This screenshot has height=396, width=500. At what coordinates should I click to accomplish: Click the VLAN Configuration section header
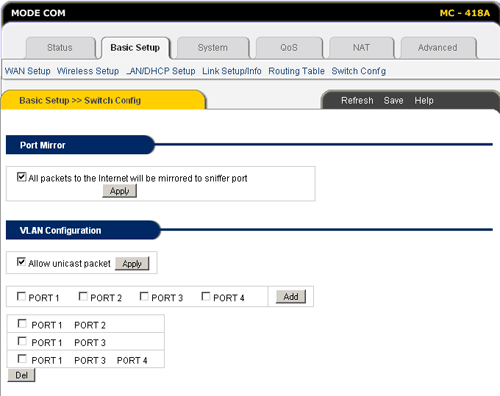[x=83, y=230]
